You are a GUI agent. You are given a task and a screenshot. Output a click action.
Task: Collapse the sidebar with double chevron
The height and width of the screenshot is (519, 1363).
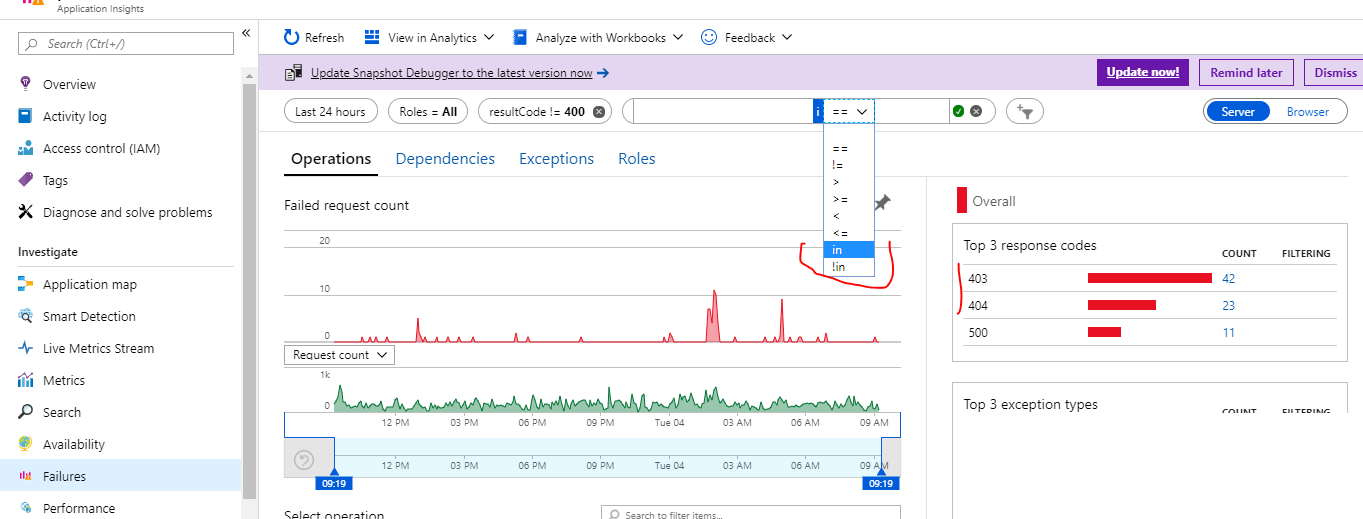(x=246, y=34)
